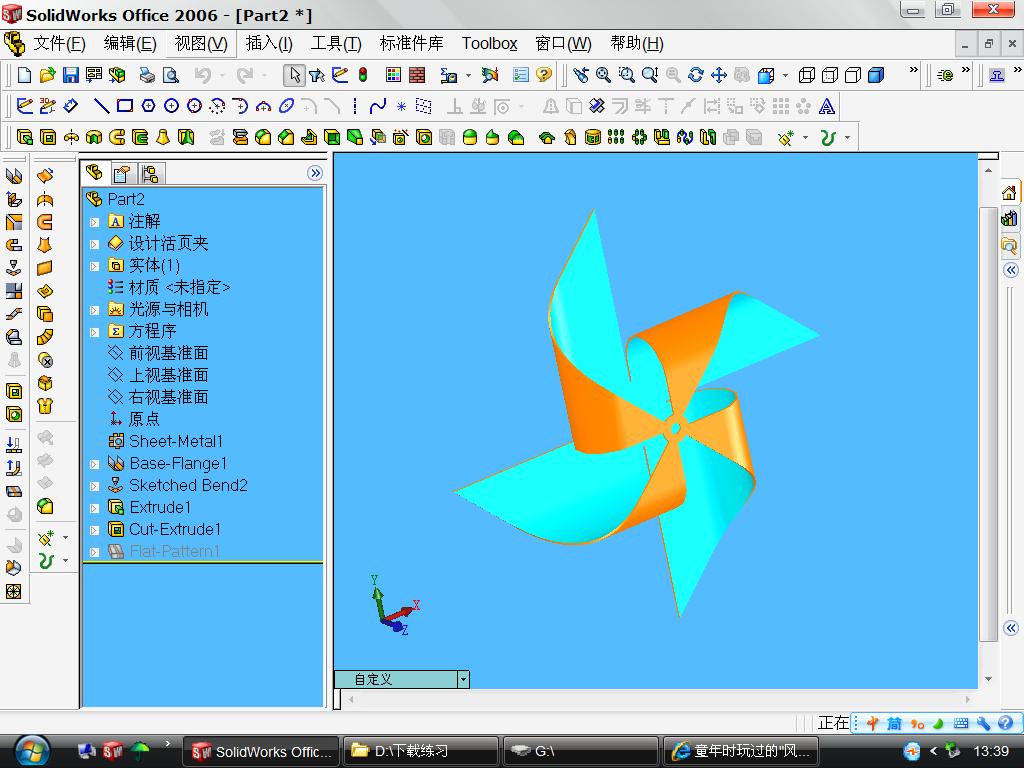The image size is (1024, 768).
Task: Click the Pan view arrows icon
Action: tap(719, 75)
